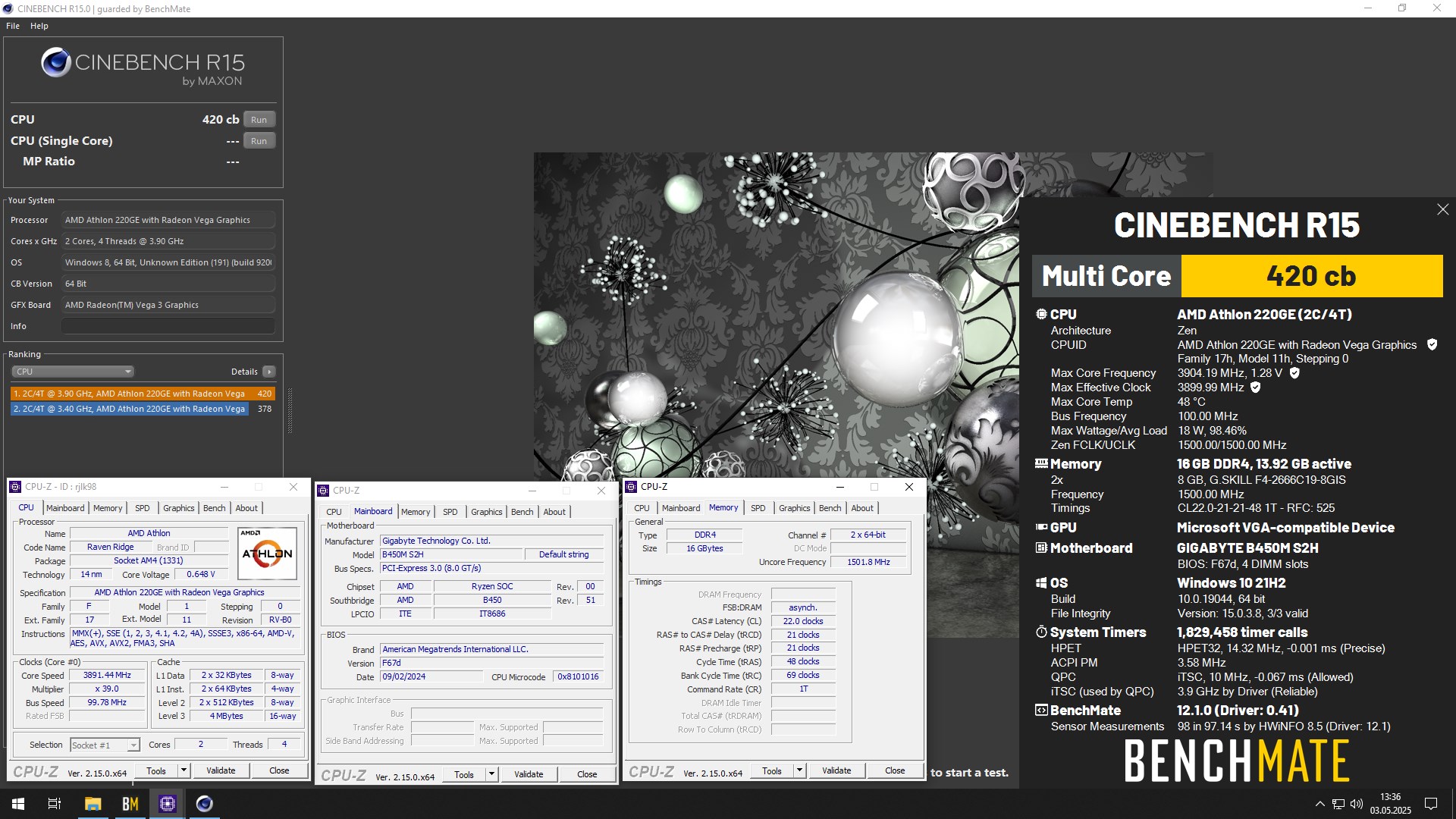The image size is (1456, 819).
Task: Select CPU tab in Memory CPU-Z window
Action: [x=642, y=508]
